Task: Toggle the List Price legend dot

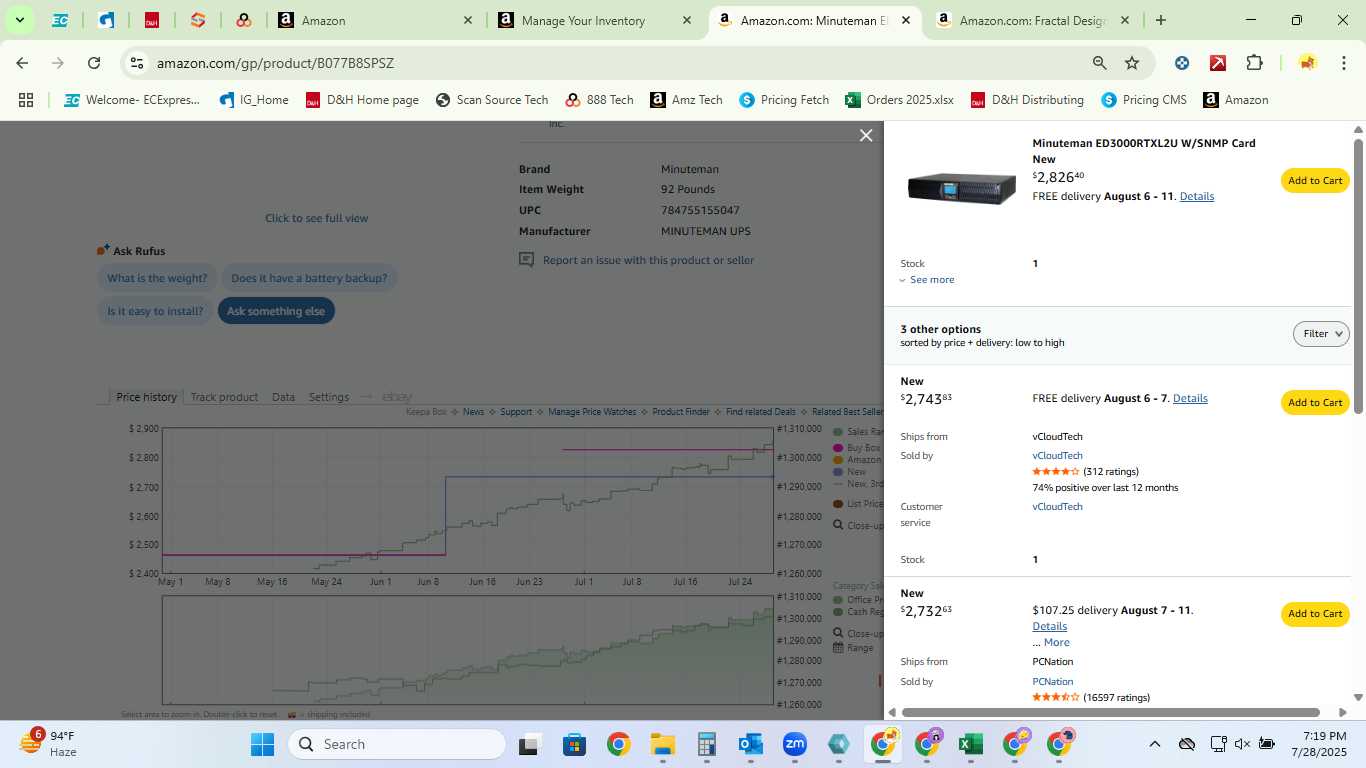Action: [x=838, y=504]
